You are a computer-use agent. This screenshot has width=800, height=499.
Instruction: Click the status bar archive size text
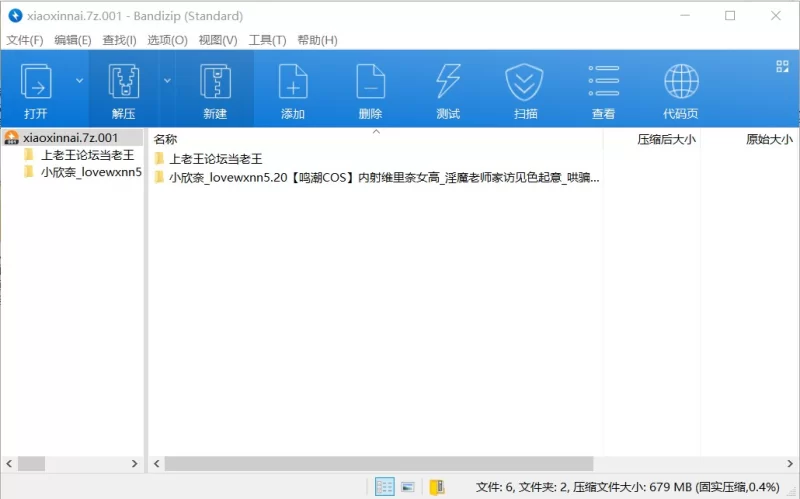[x=628, y=487]
